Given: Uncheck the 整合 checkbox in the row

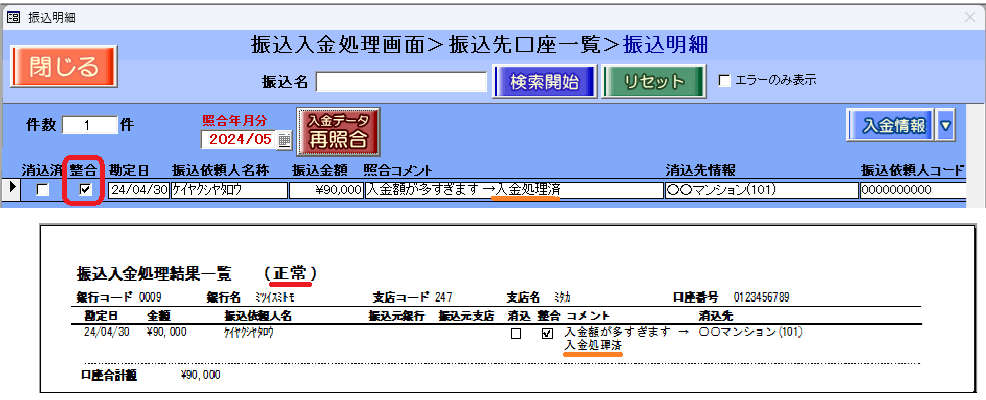Looking at the screenshot, I should tap(86, 189).
